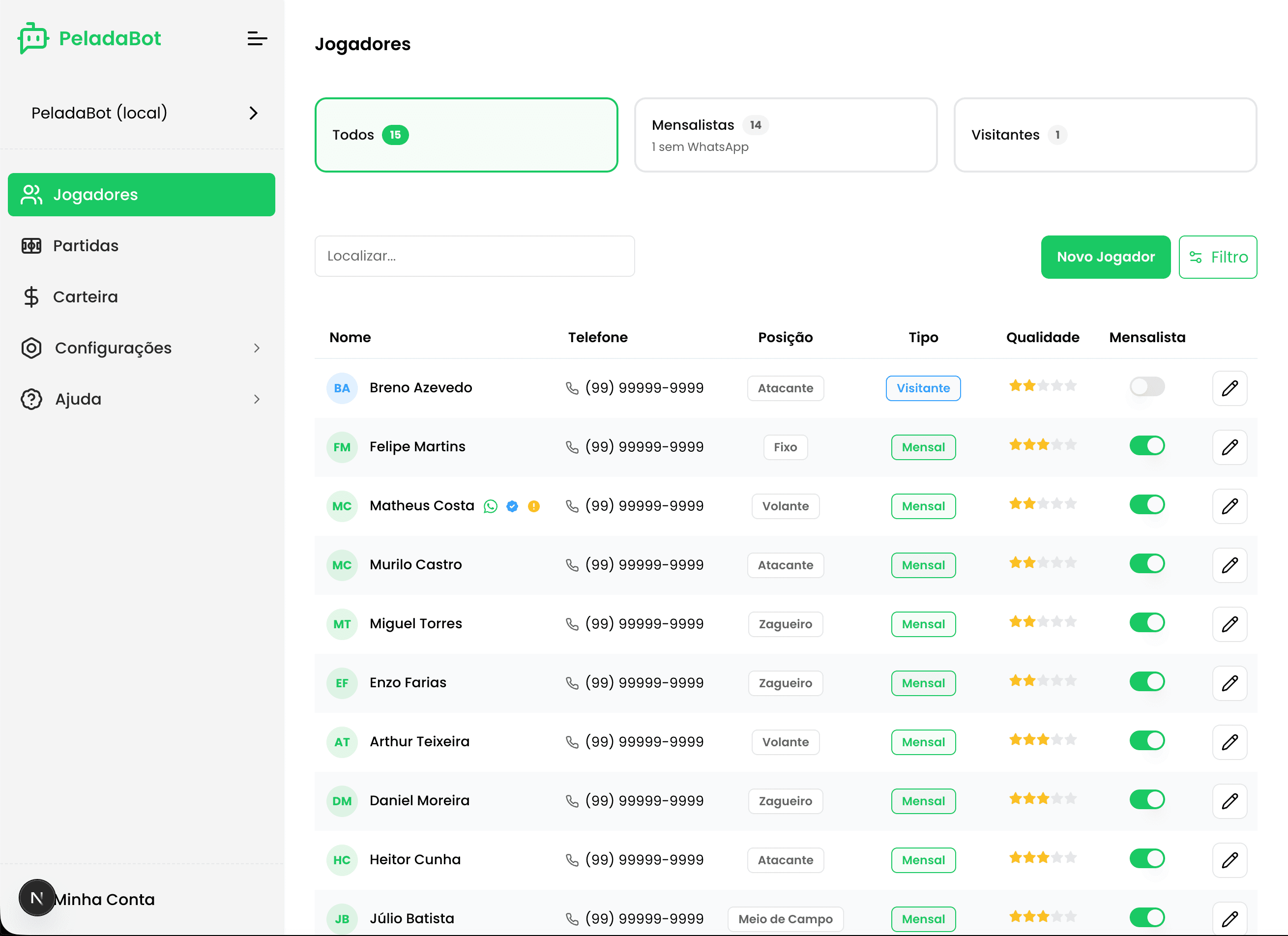Image resolution: width=1288 pixels, height=936 pixels.
Task: Collapse sidebar with hamburger menu icon
Action: coord(257,39)
